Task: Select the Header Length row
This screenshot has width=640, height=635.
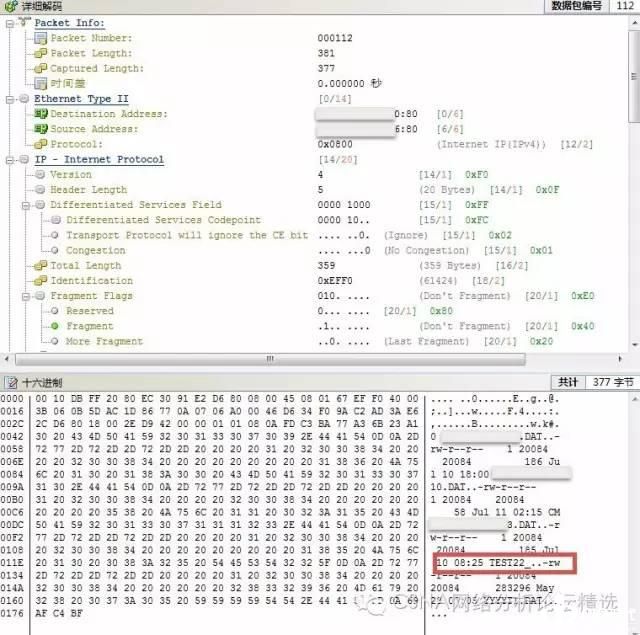Action: pyautogui.click(x=88, y=190)
